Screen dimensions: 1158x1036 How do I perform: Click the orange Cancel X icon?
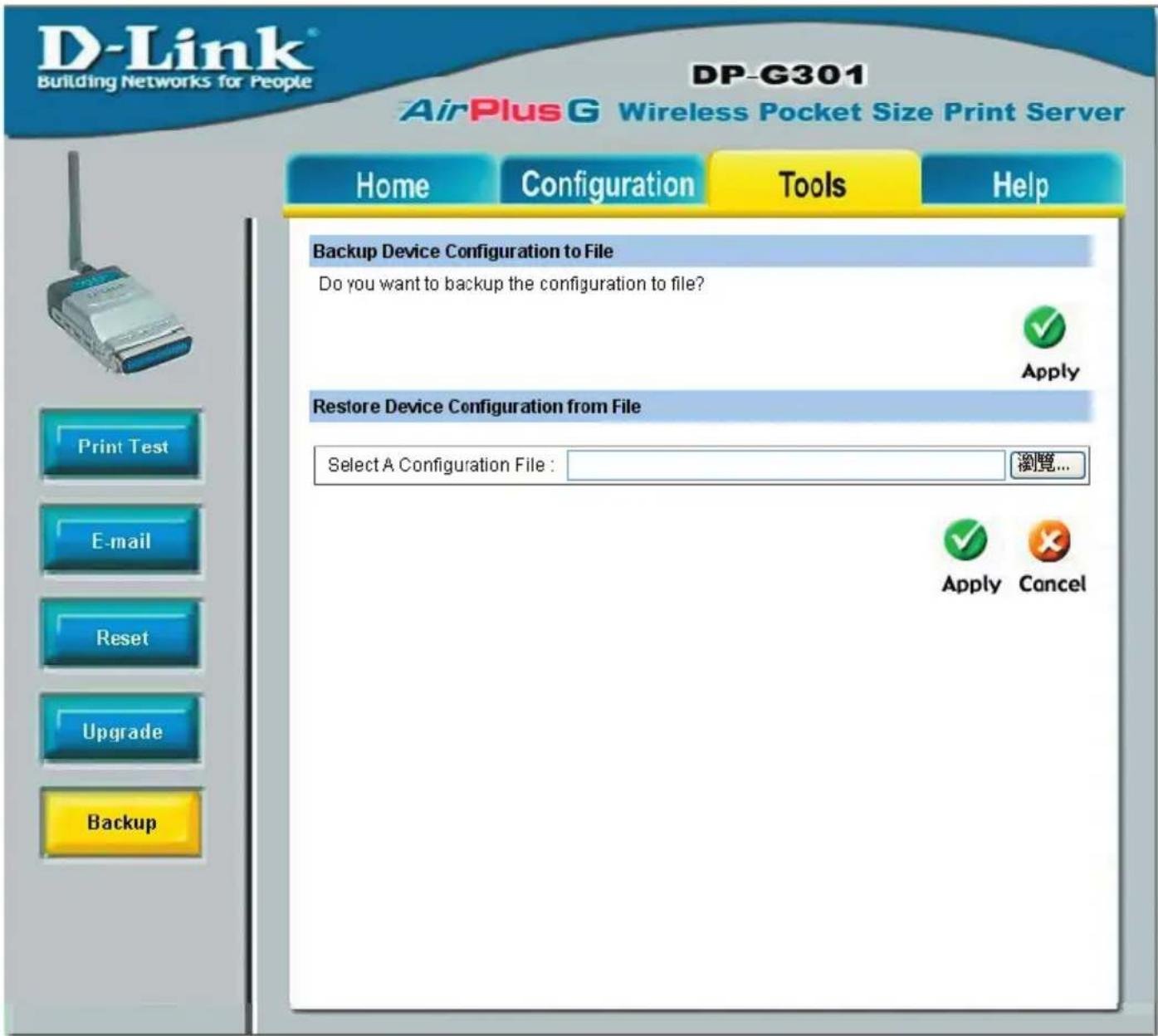pos(1049,541)
